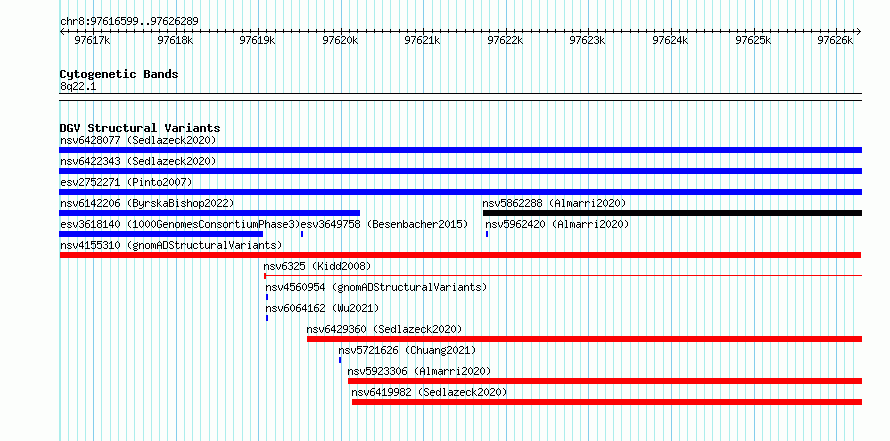Open nsv4155310 (gnomADStructuralVariants) label
Image resolution: width=890 pixels, height=441 pixels.
click(171, 245)
